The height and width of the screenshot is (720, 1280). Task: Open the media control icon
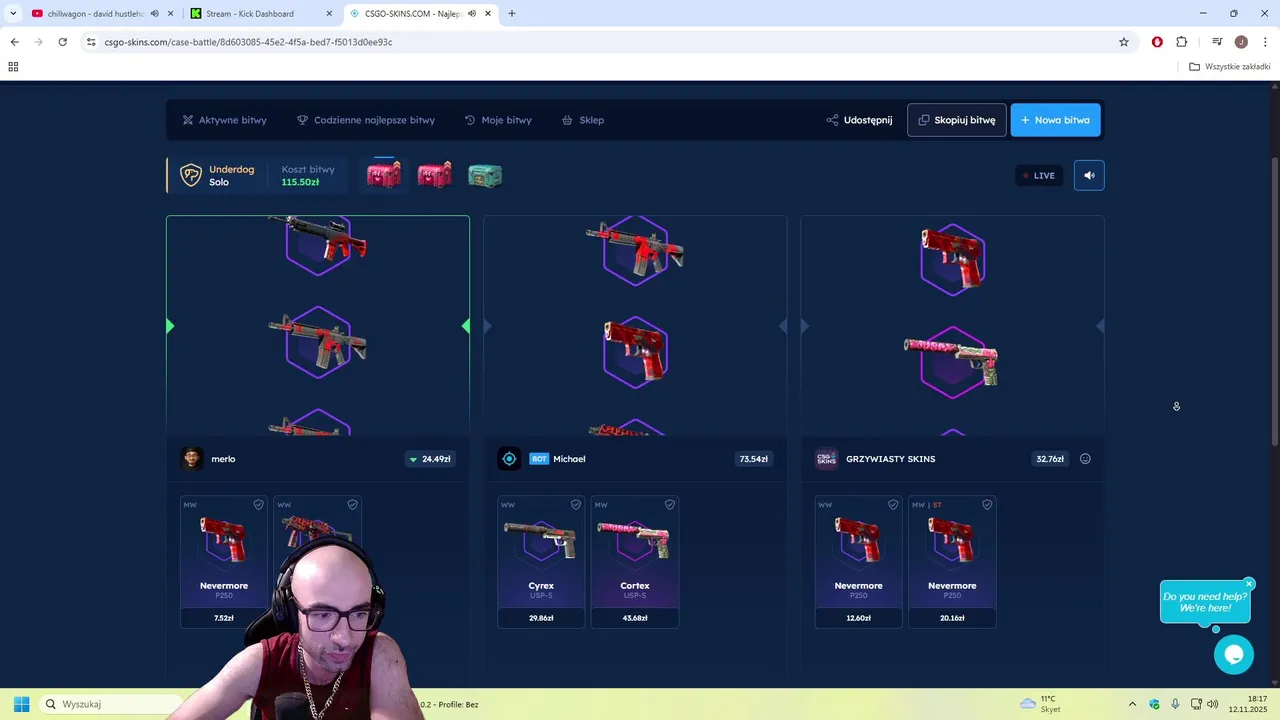(1217, 42)
